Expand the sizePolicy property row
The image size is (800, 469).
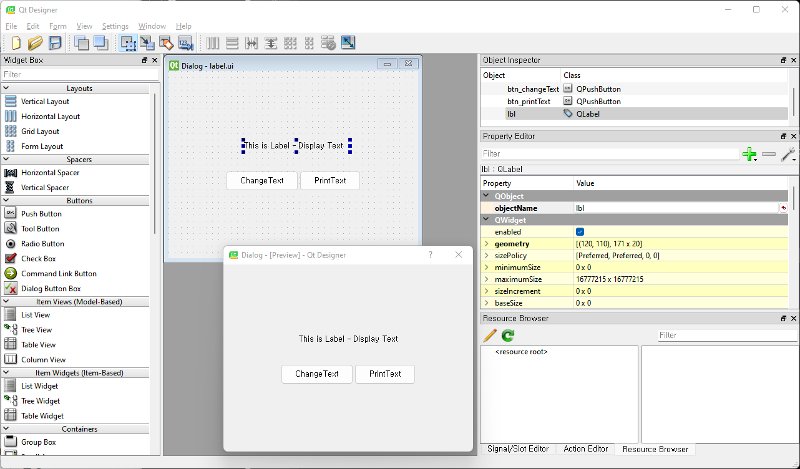[x=487, y=256]
